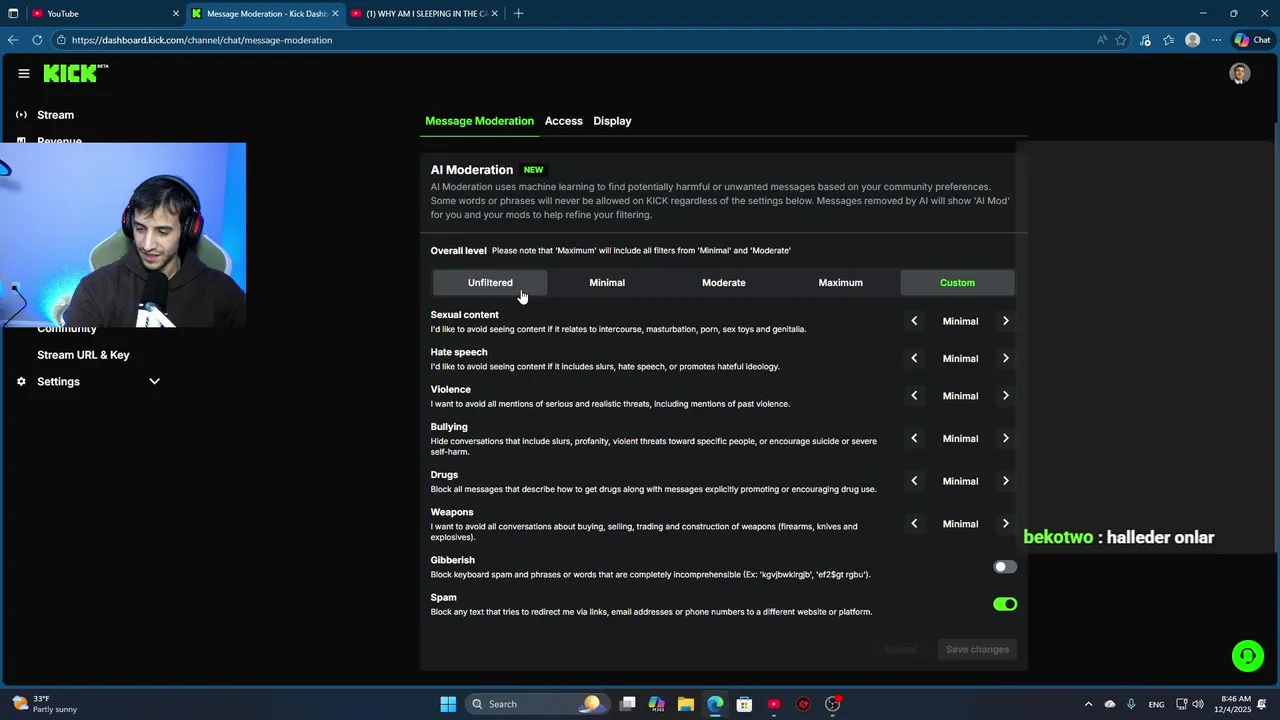
Task: Decrease the Drugs level with the left arrow
Action: click(x=914, y=481)
